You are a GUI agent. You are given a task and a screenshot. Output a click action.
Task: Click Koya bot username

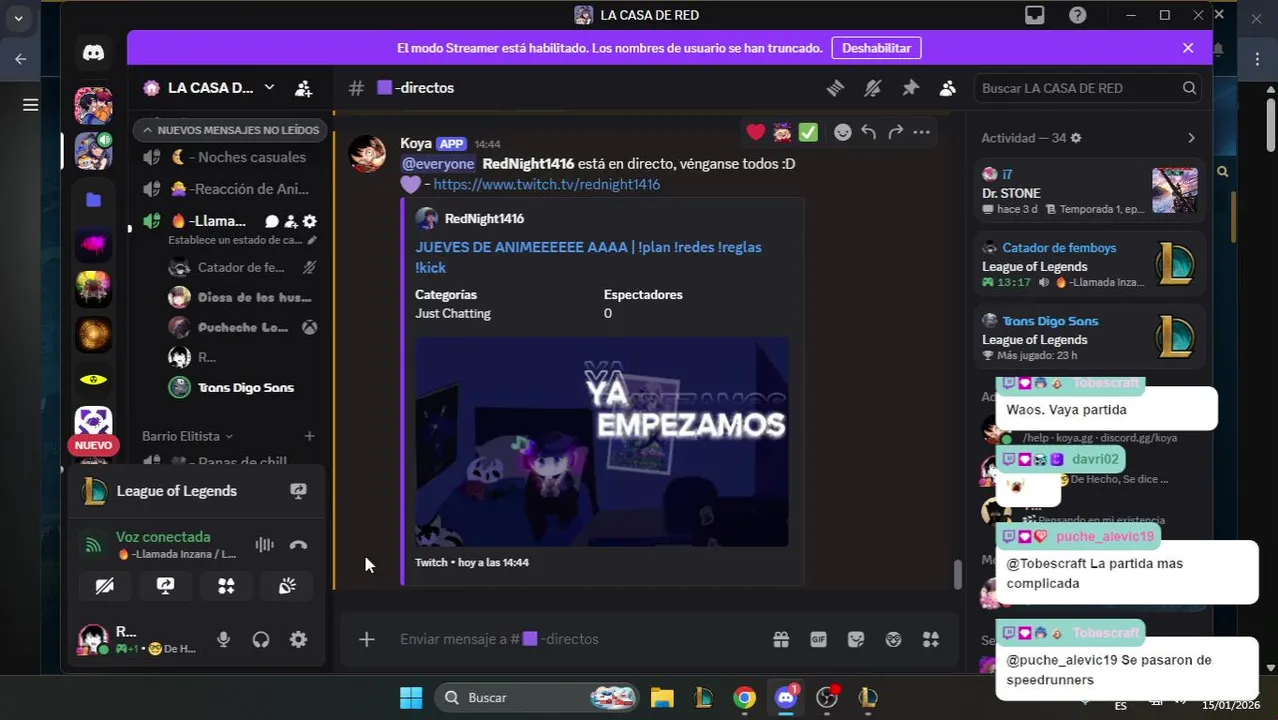pyautogui.click(x=416, y=143)
